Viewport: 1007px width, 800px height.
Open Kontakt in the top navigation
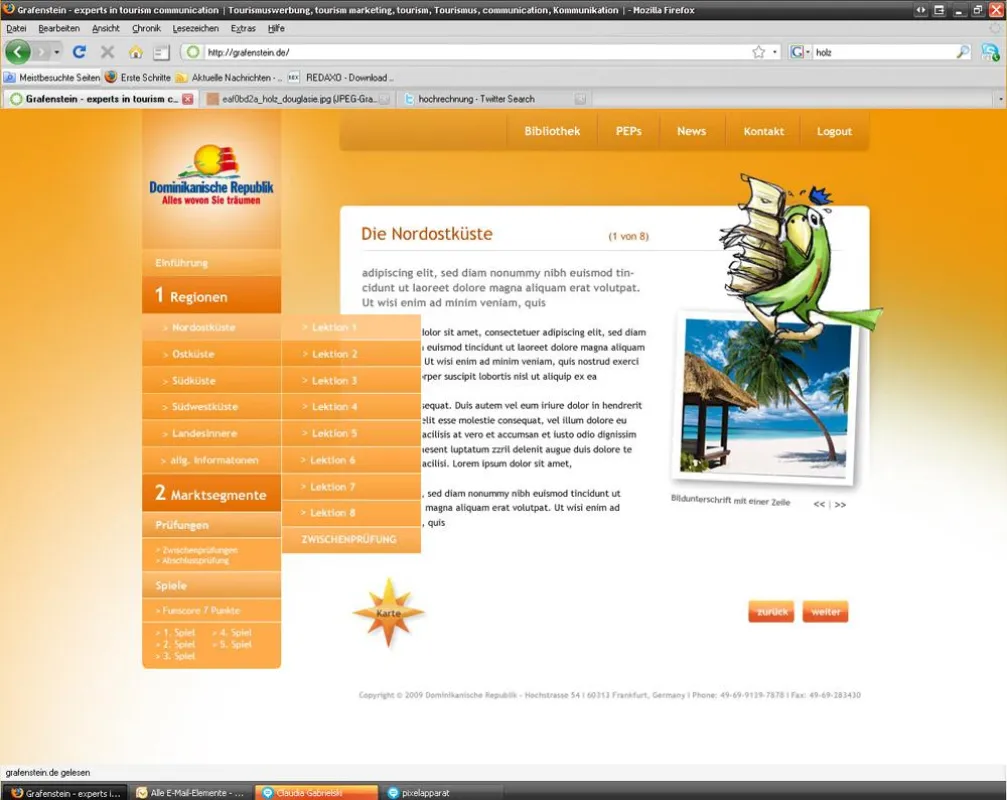click(x=763, y=131)
